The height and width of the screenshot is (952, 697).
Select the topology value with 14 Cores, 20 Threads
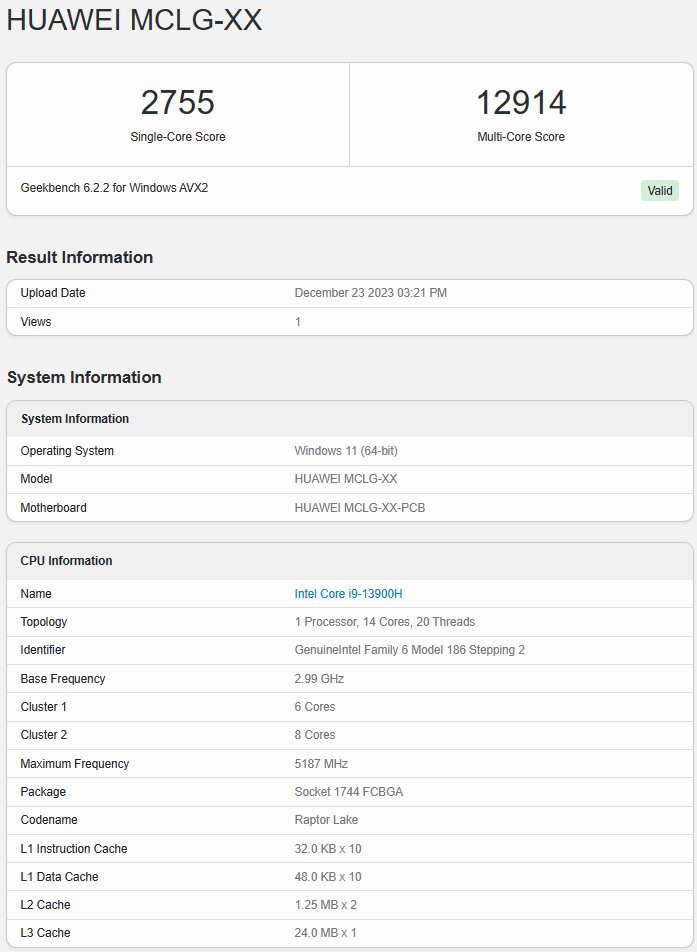click(384, 622)
